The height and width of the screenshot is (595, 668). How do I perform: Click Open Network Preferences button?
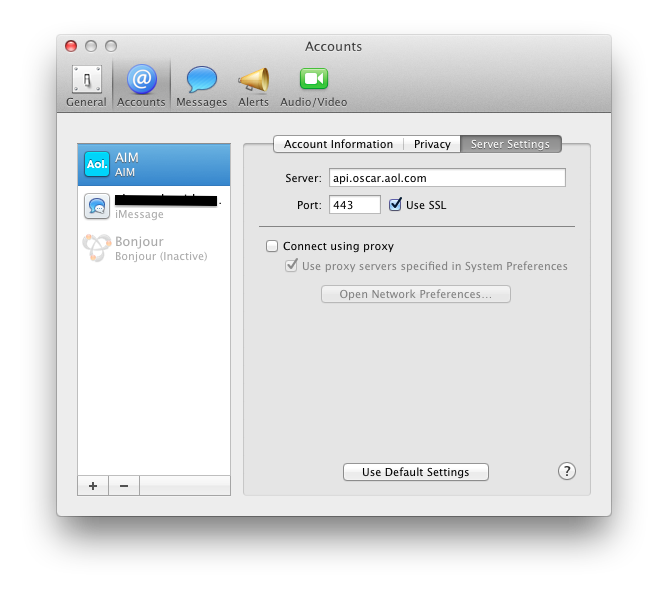click(x=416, y=294)
